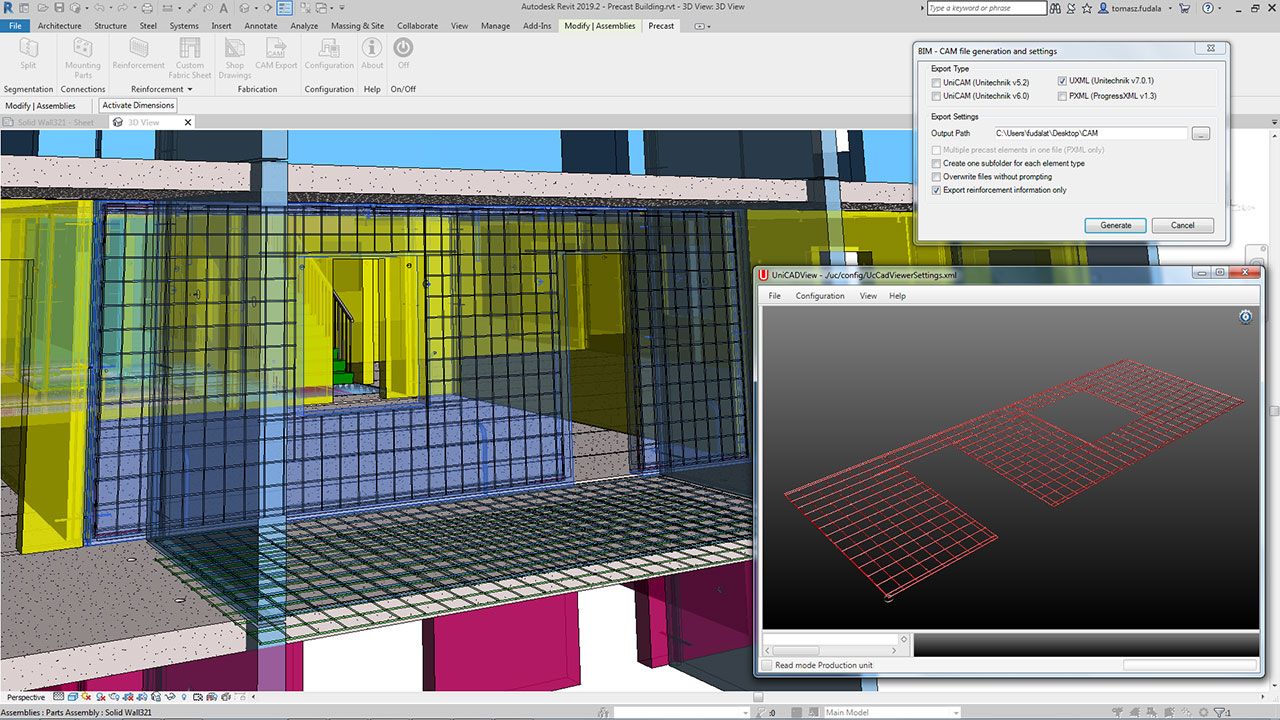The image size is (1280, 720).
Task: Toggle Read mode Production unit checkbox
Action: [x=767, y=665]
